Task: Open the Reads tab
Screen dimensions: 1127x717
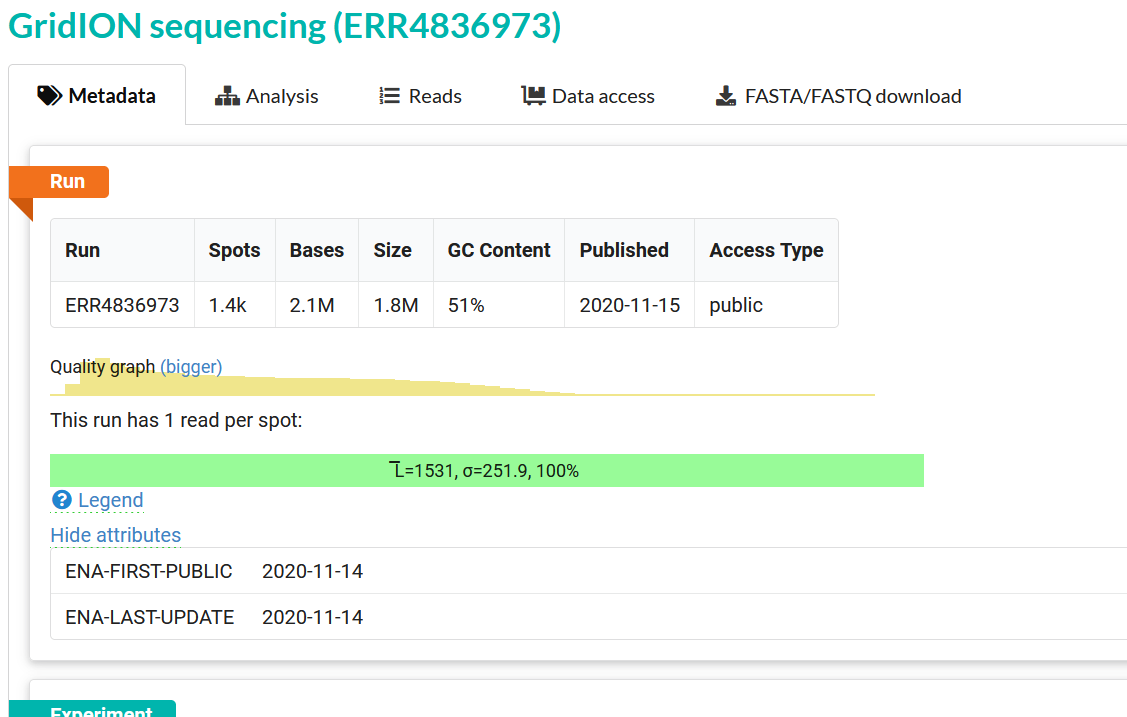Action: tap(420, 96)
